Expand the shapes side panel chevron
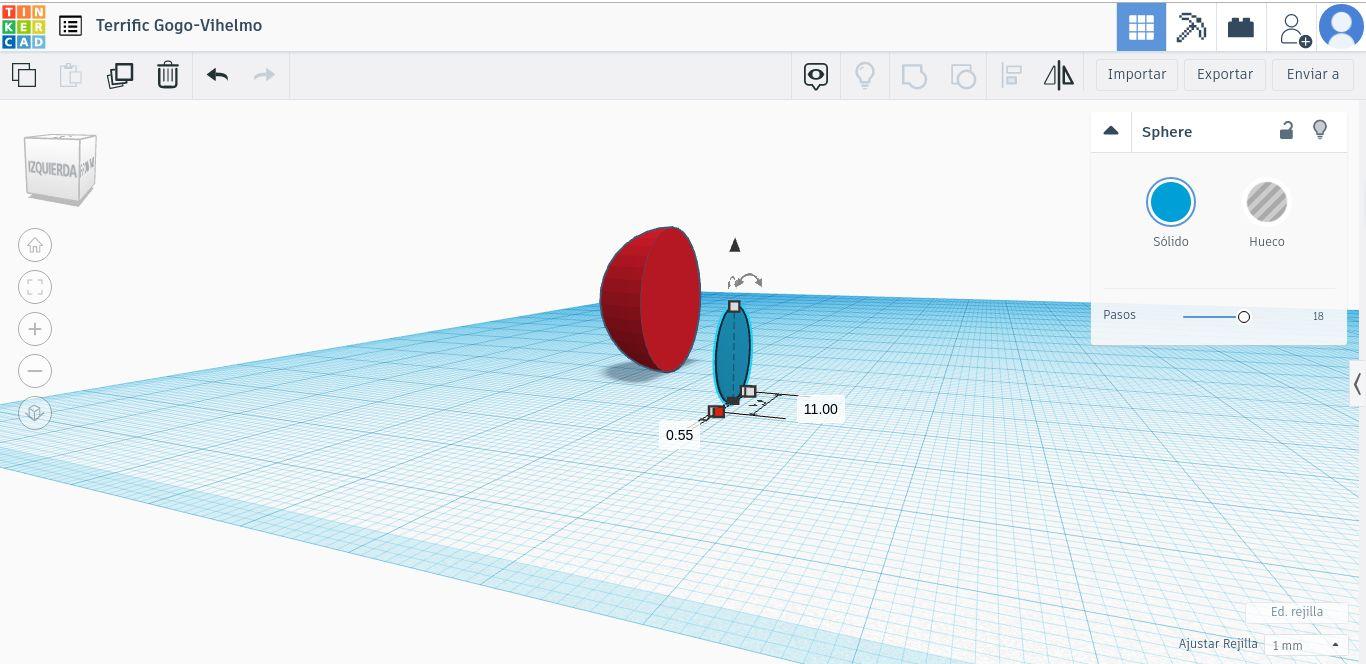Screen dimensions: 1366x664 coord(1357,384)
